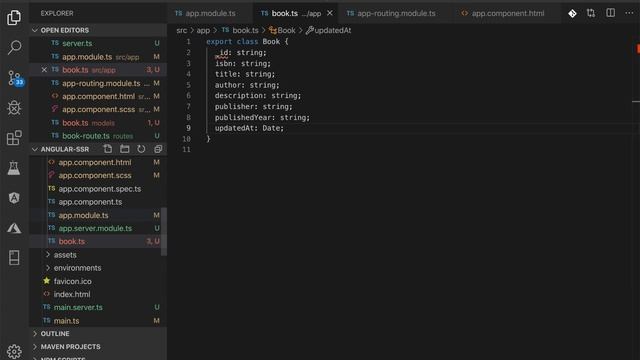The width and height of the screenshot is (640, 360).
Task: Open changes compare icon in editor toolbar
Action: [x=591, y=13]
